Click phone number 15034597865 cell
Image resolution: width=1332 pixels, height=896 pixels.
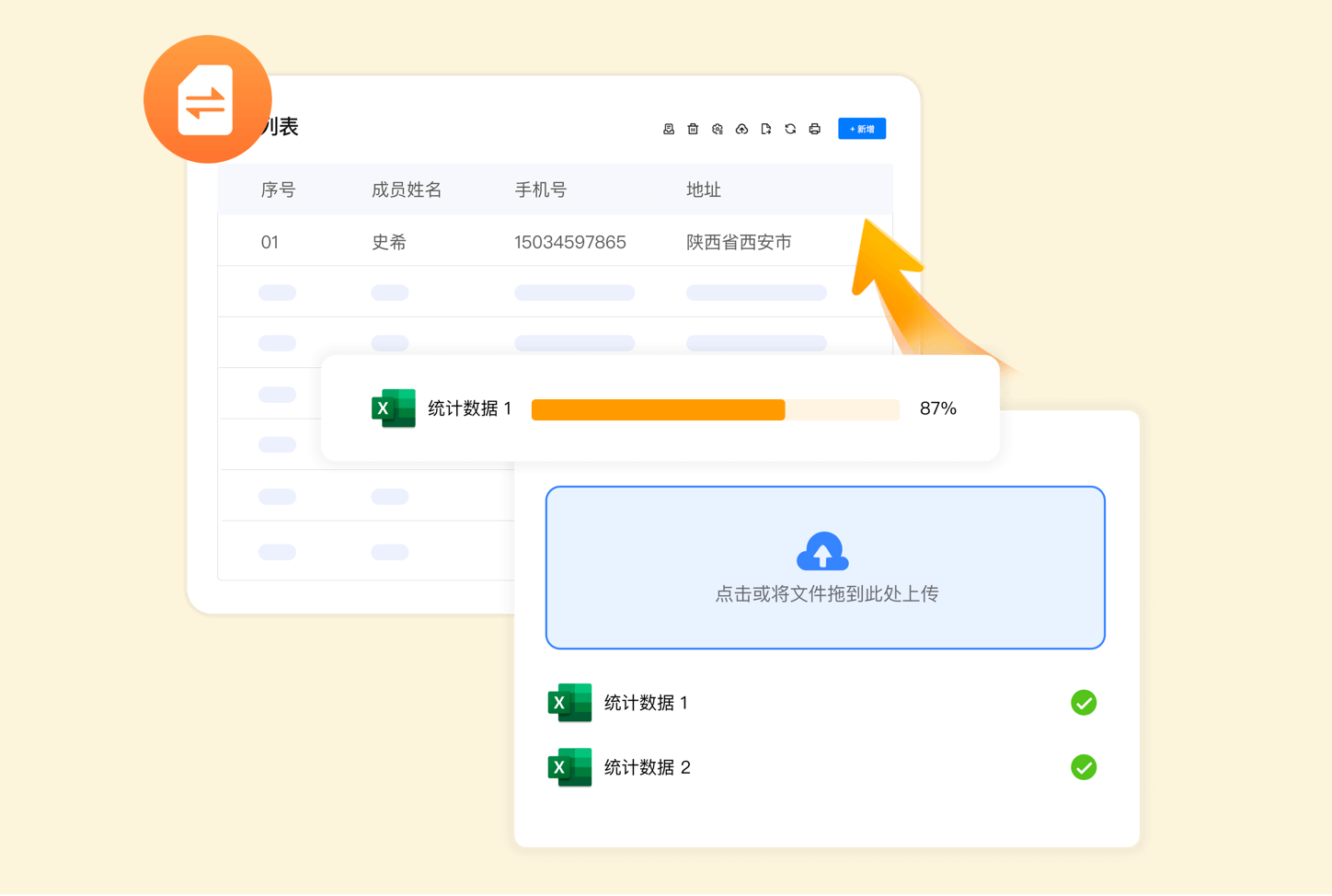click(569, 242)
